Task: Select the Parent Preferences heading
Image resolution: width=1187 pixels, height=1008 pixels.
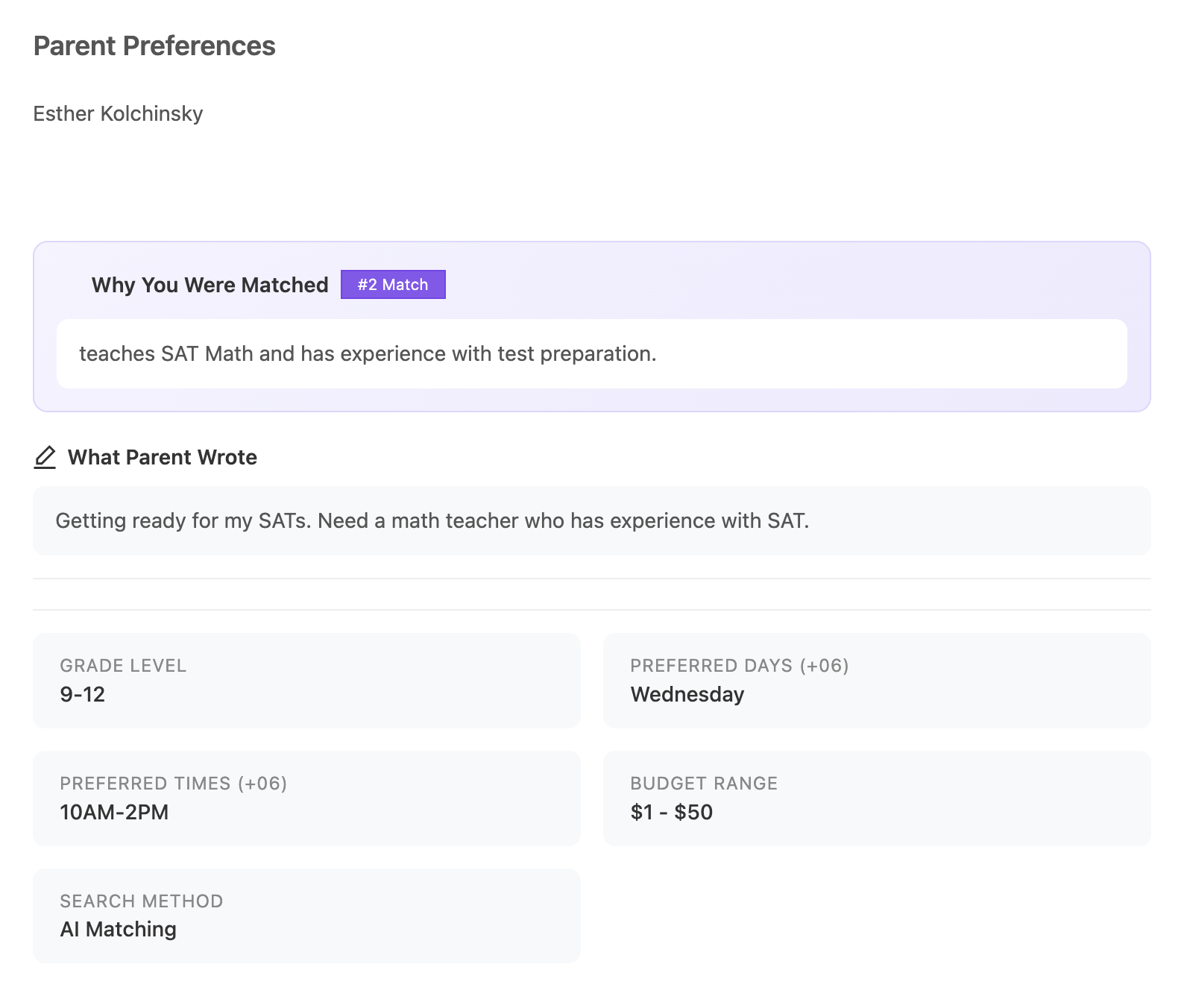Action: [x=154, y=45]
